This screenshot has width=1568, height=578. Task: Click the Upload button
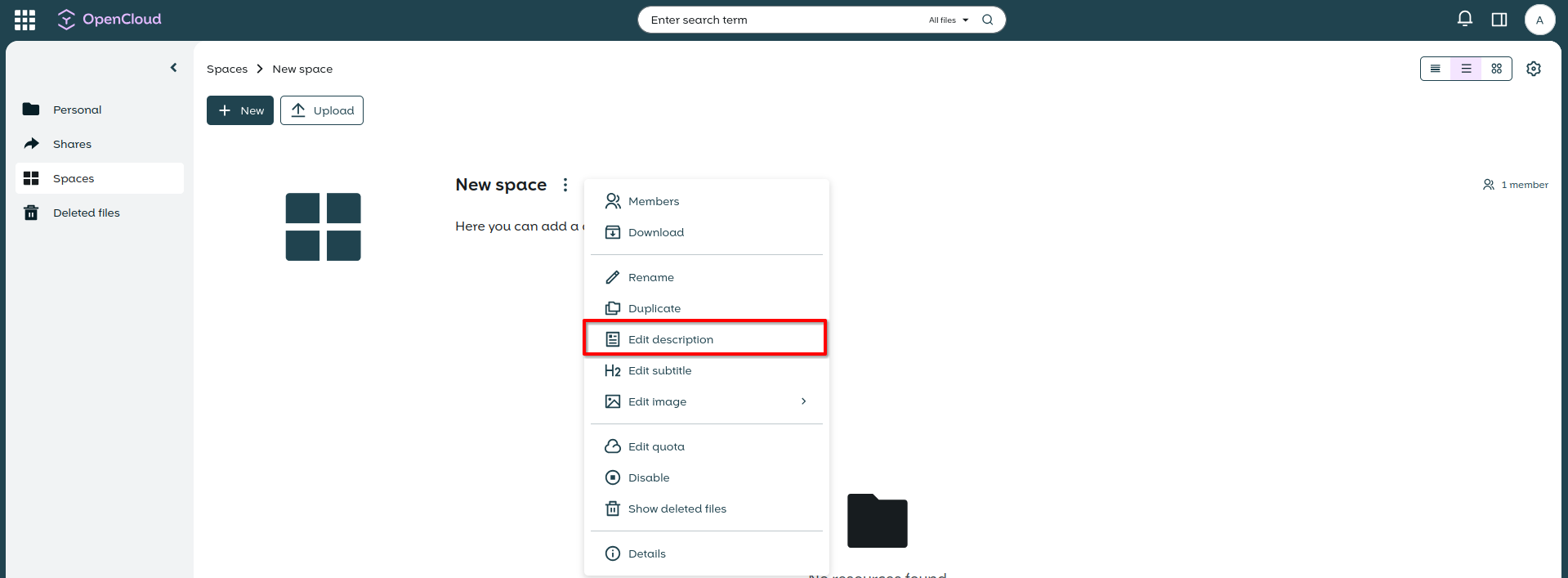click(322, 110)
